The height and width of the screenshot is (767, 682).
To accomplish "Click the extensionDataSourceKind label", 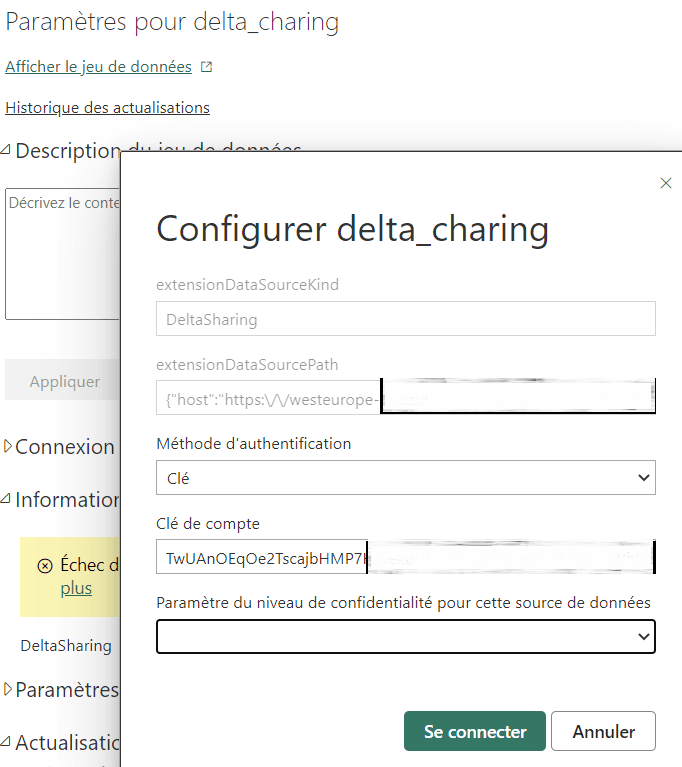I will point(248,285).
